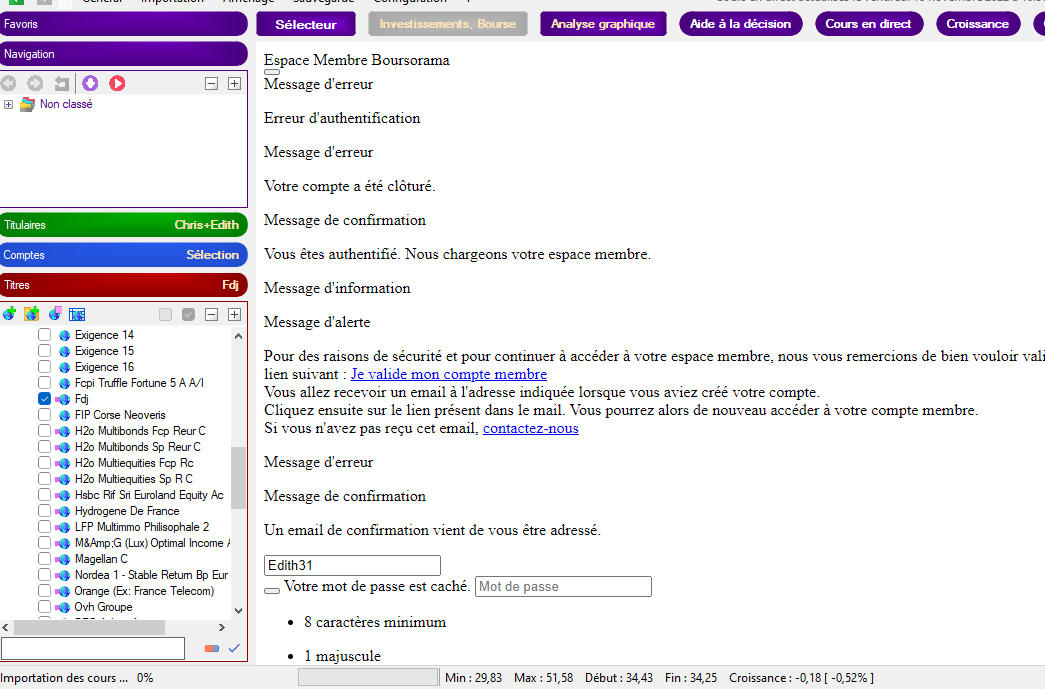Open the 'contactez-nous' link

[x=530, y=428]
